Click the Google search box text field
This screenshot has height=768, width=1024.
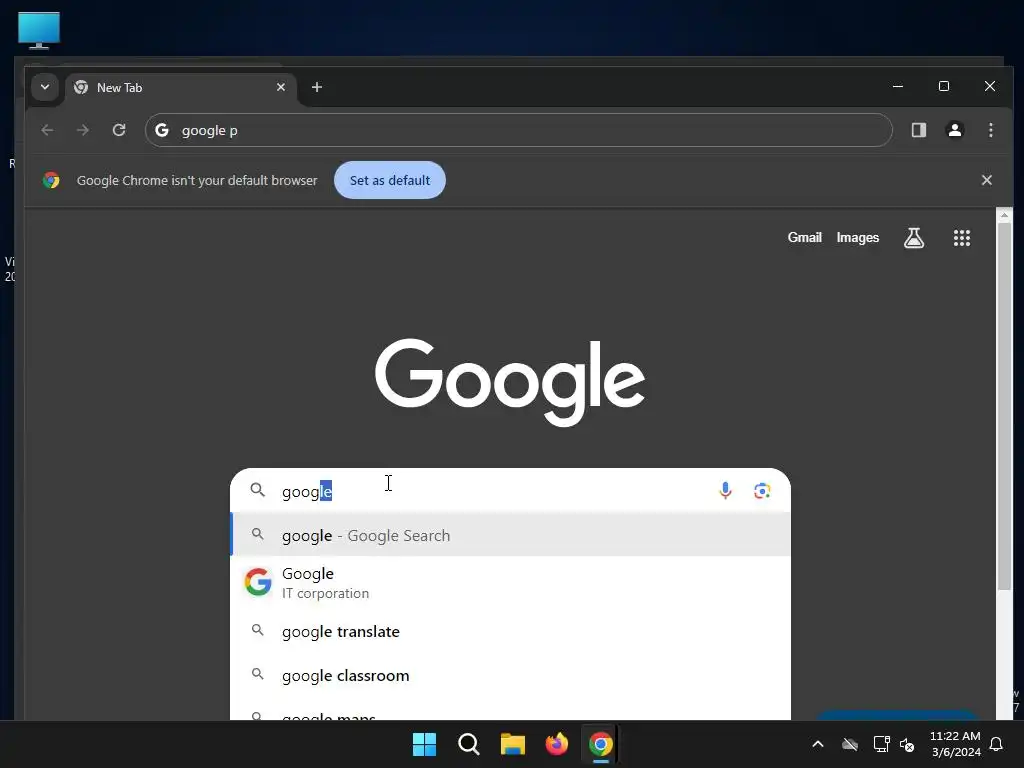click(x=492, y=491)
